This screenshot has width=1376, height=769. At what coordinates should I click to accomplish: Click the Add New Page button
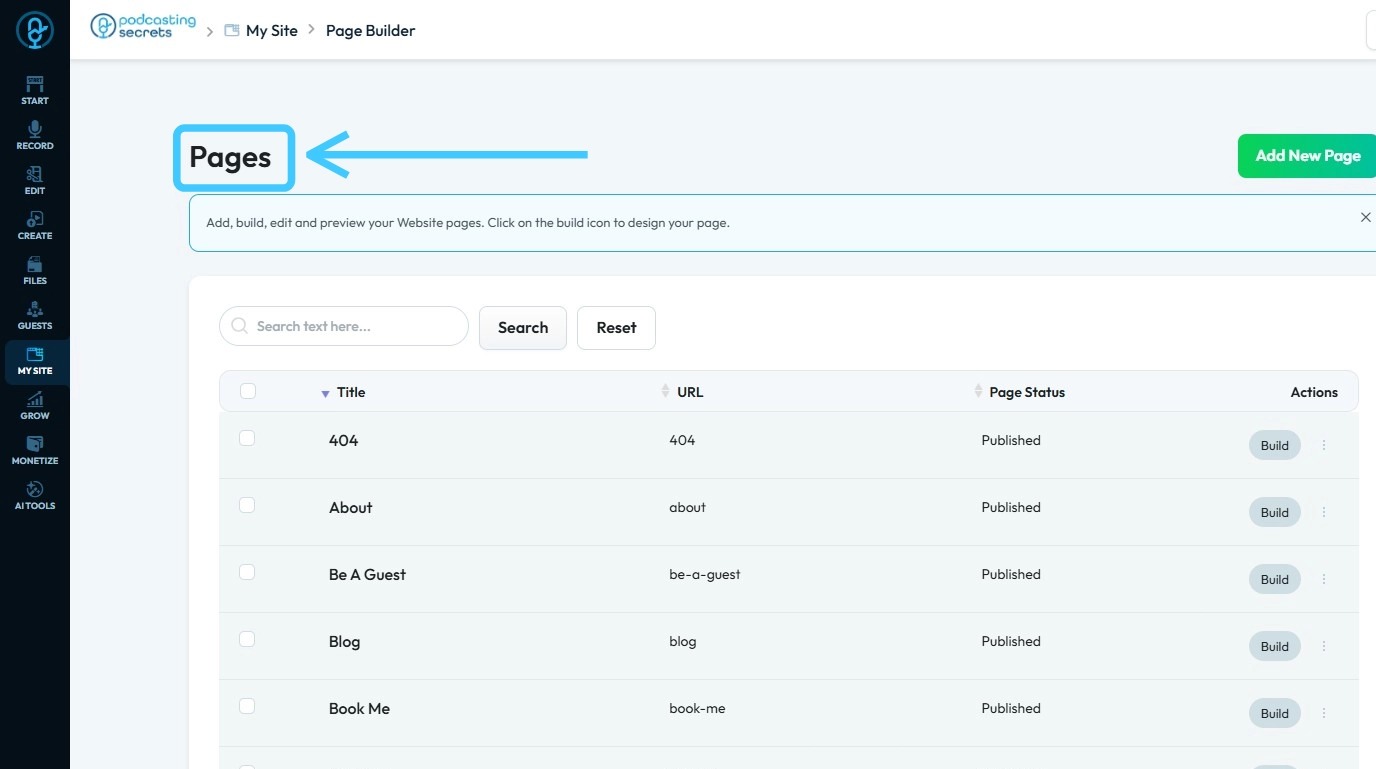click(x=1307, y=156)
